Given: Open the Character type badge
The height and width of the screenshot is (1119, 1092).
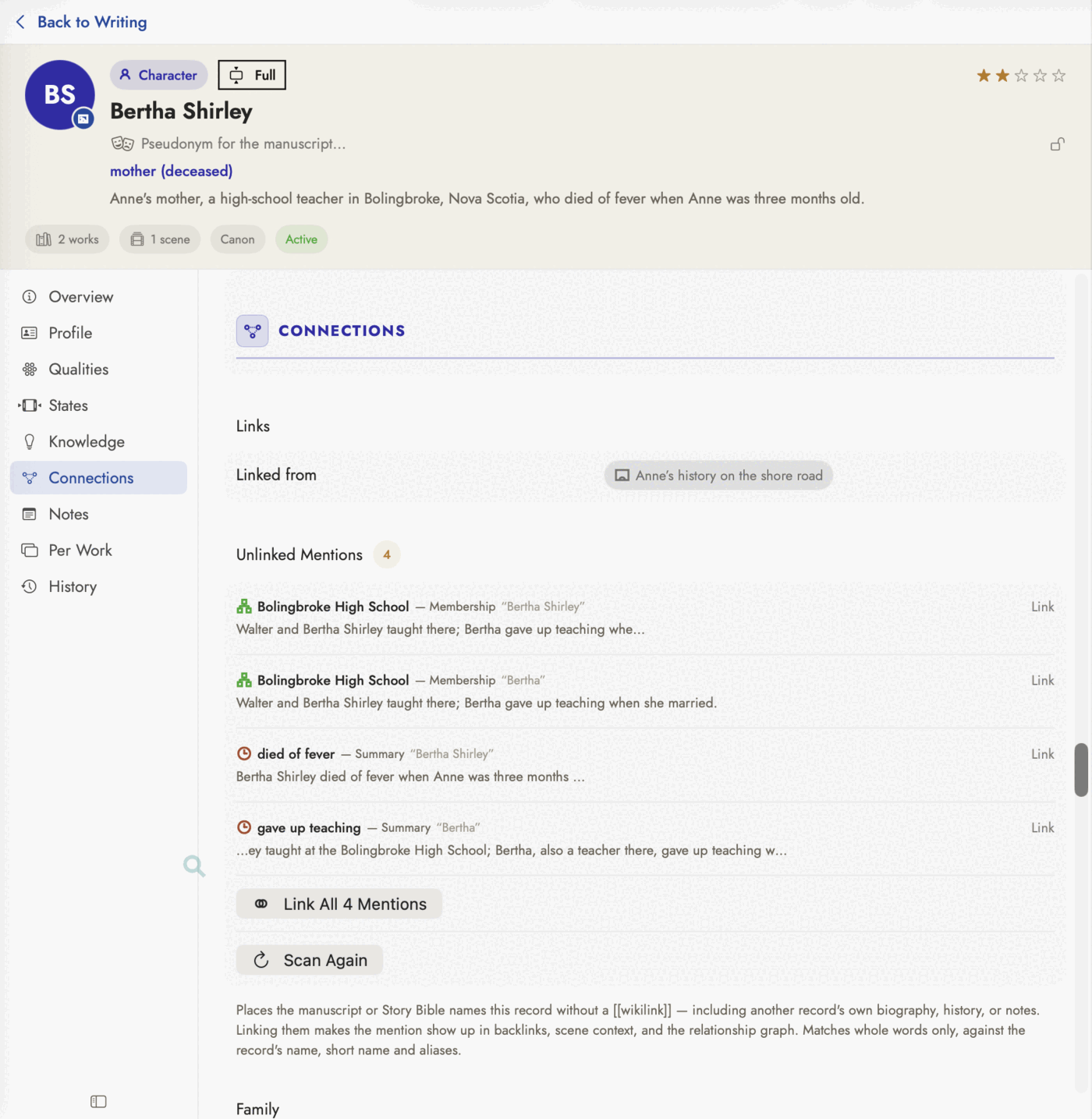Looking at the screenshot, I should (x=158, y=75).
